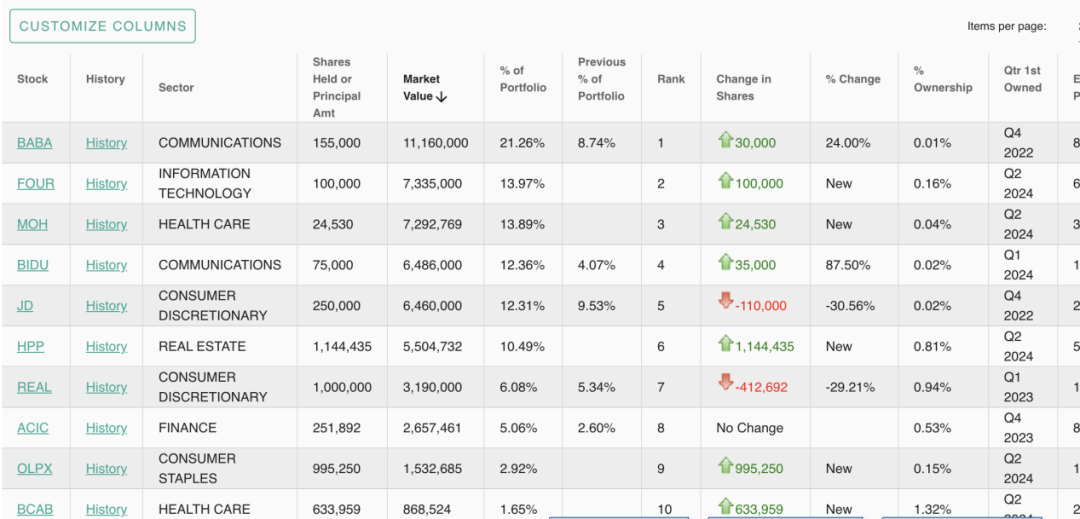View History for FOUR row
This screenshot has height=519, width=1080.
pyautogui.click(x=107, y=184)
